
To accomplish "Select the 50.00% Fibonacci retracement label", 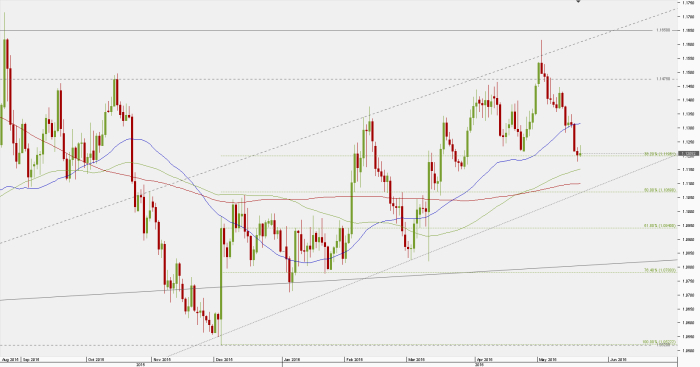I will pyautogui.click(x=660, y=190).
